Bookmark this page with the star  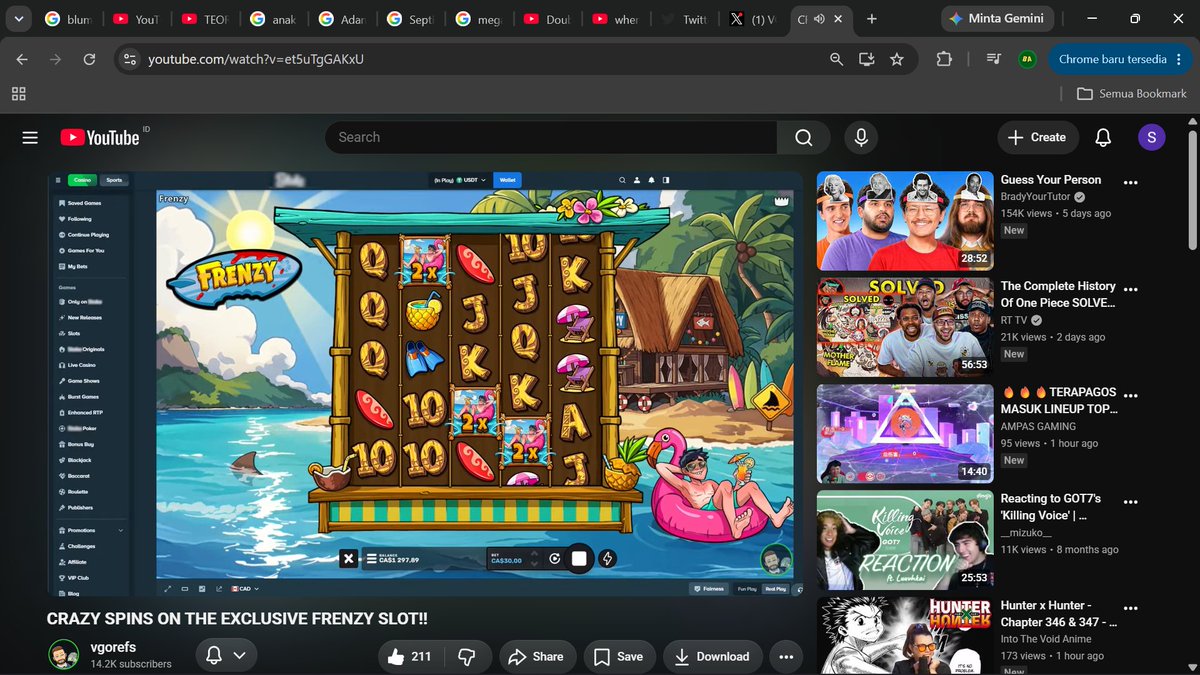(897, 59)
